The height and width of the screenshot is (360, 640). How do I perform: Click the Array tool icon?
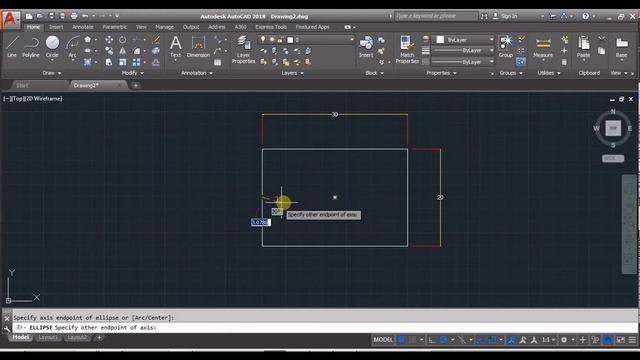136,62
